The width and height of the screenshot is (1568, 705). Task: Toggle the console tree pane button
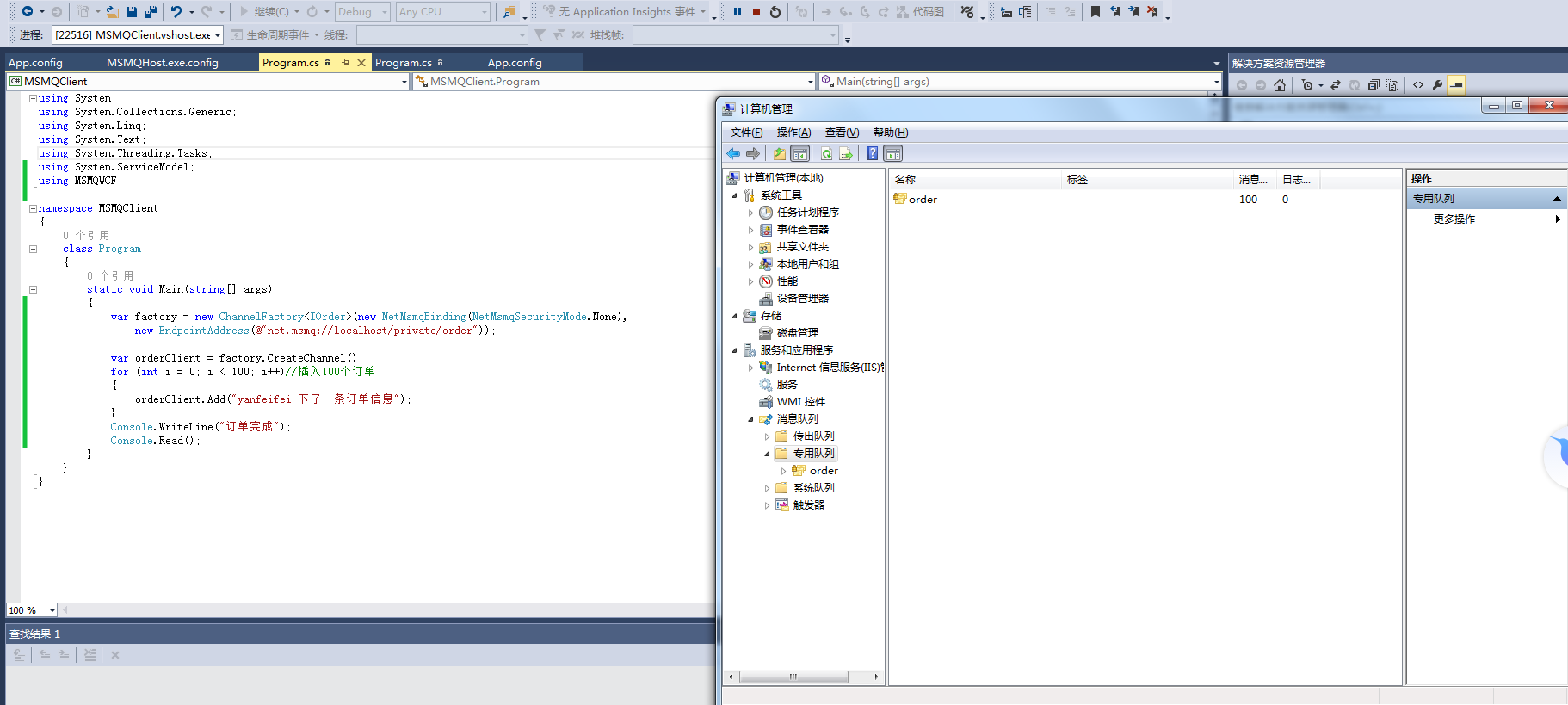pos(800,154)
